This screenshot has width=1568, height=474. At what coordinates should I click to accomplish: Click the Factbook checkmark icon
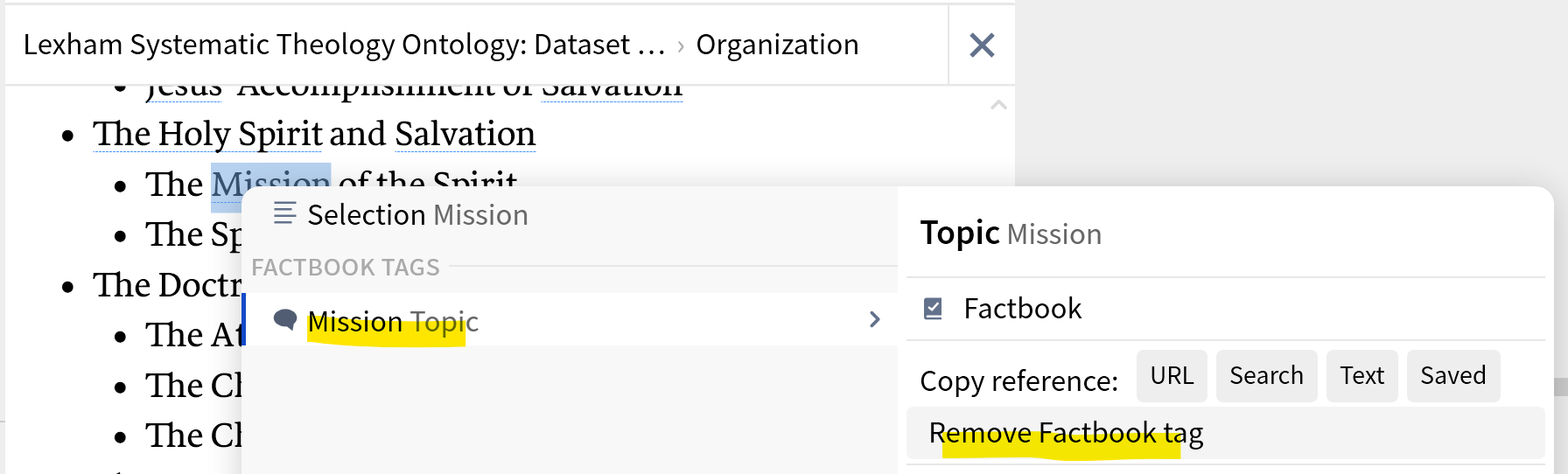[933, 309]
